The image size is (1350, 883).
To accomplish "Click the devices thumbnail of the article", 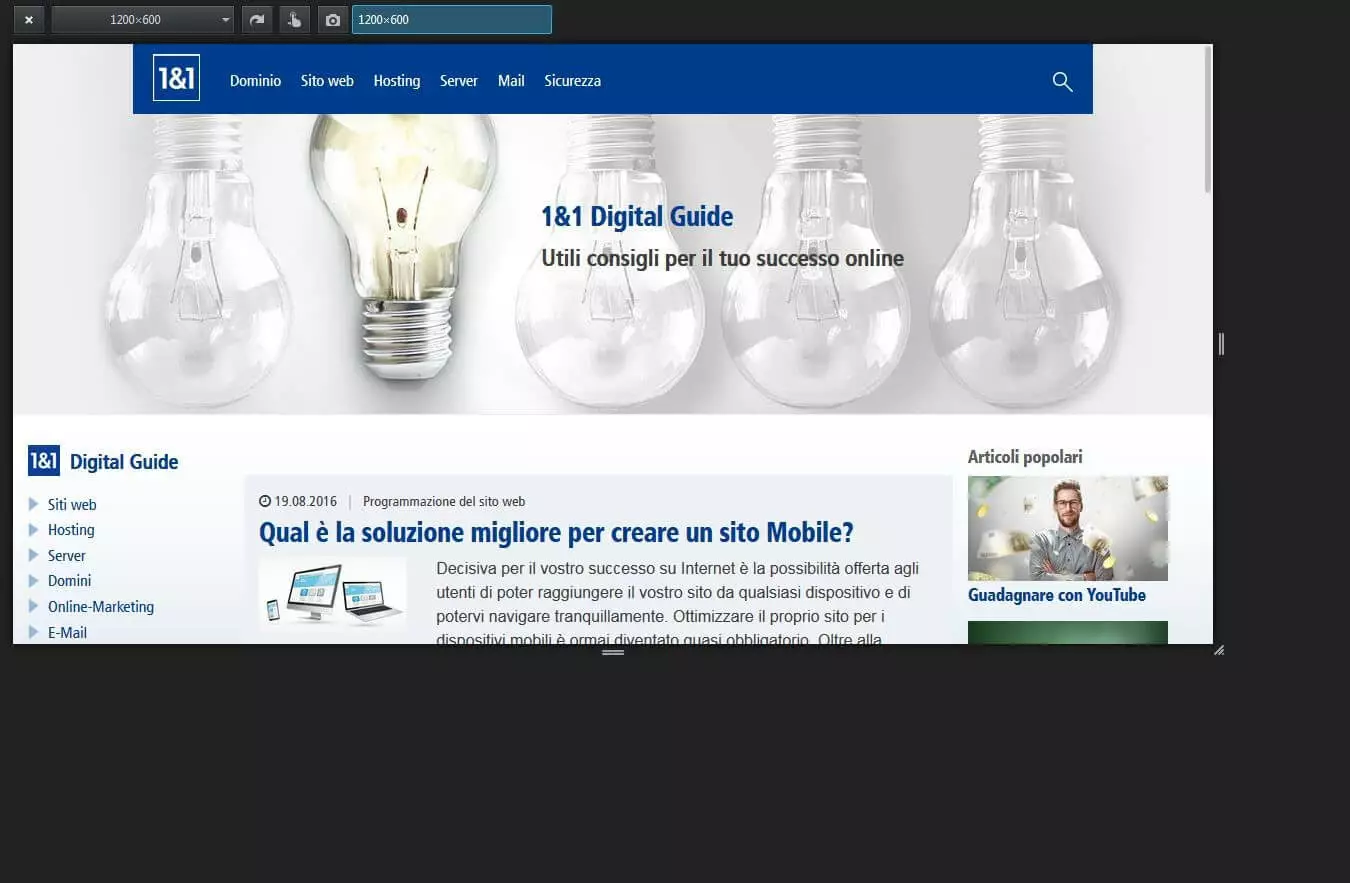I will (x=333, y=595).
